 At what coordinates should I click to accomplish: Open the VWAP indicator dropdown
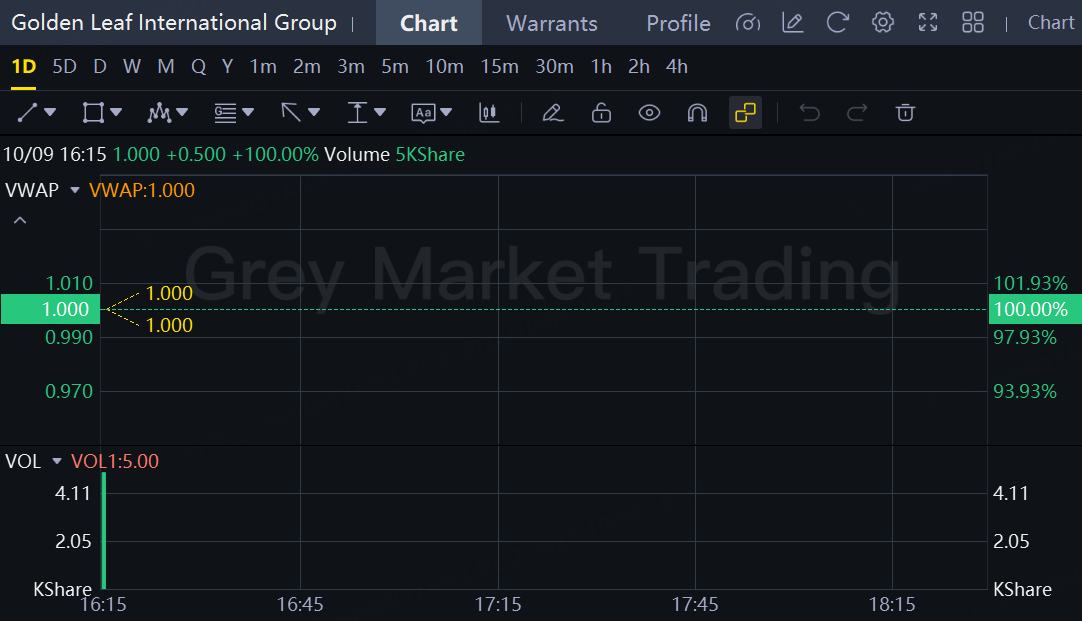(74, 190)
